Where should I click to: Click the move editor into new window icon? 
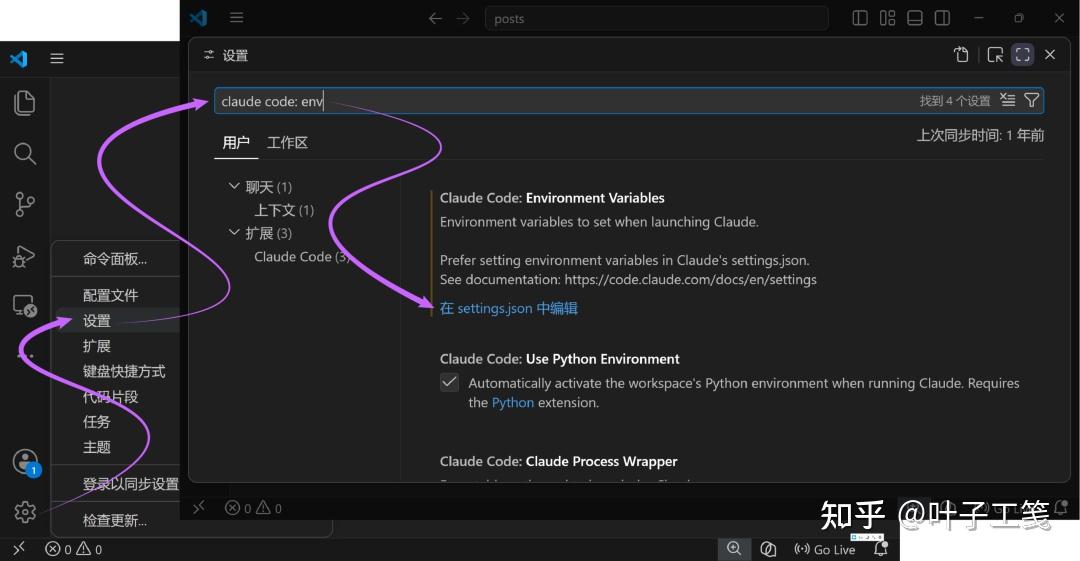(995, 54)
